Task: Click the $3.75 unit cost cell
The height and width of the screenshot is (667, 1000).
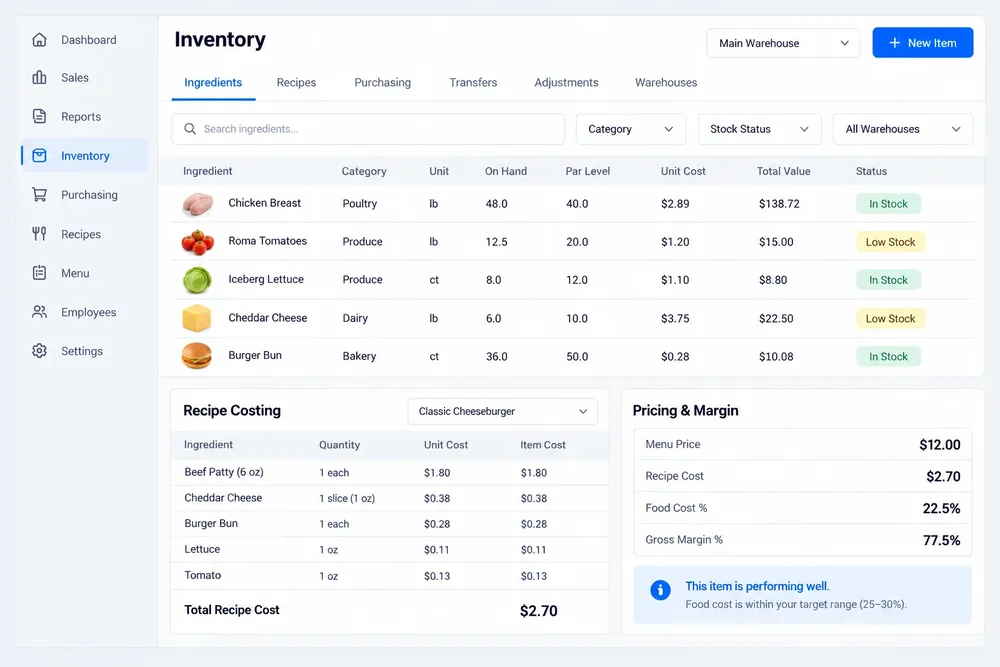Action: tap(675, 318)
